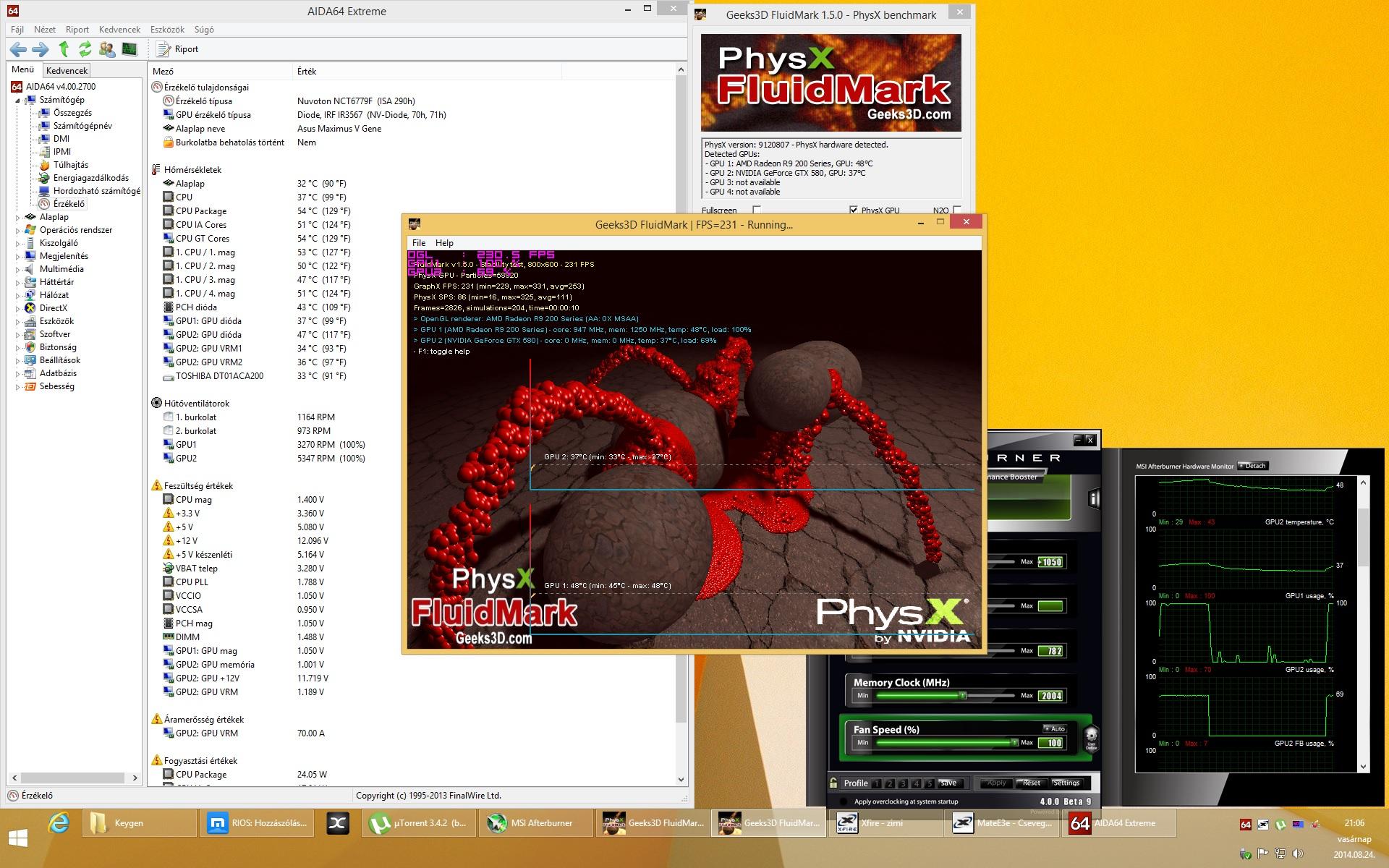Open the Afterburner info 'i' button
This screenshot has height=868, width=1389.
click(1094, 498)
